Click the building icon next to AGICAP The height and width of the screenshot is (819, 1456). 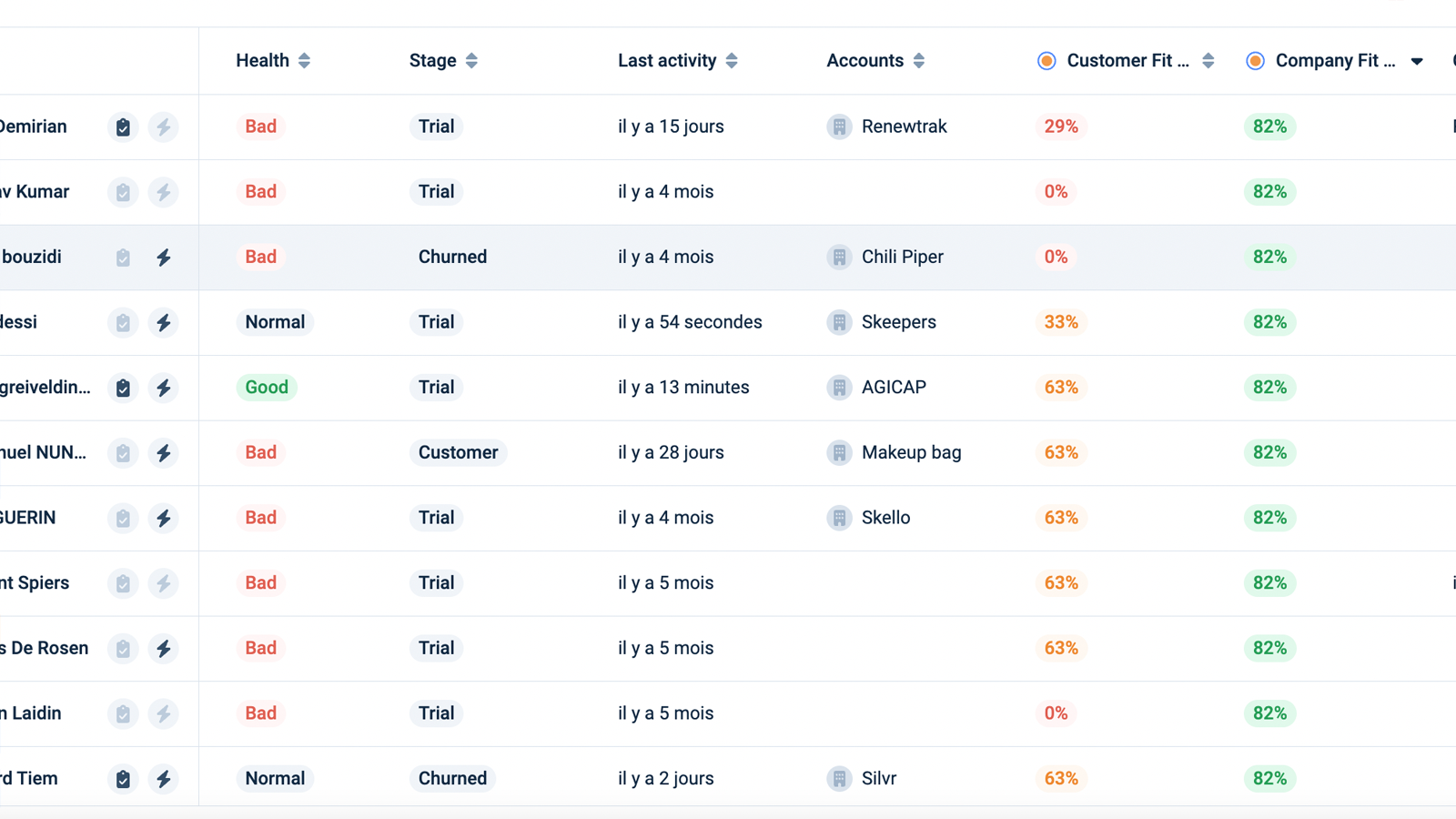coord(838,388)
